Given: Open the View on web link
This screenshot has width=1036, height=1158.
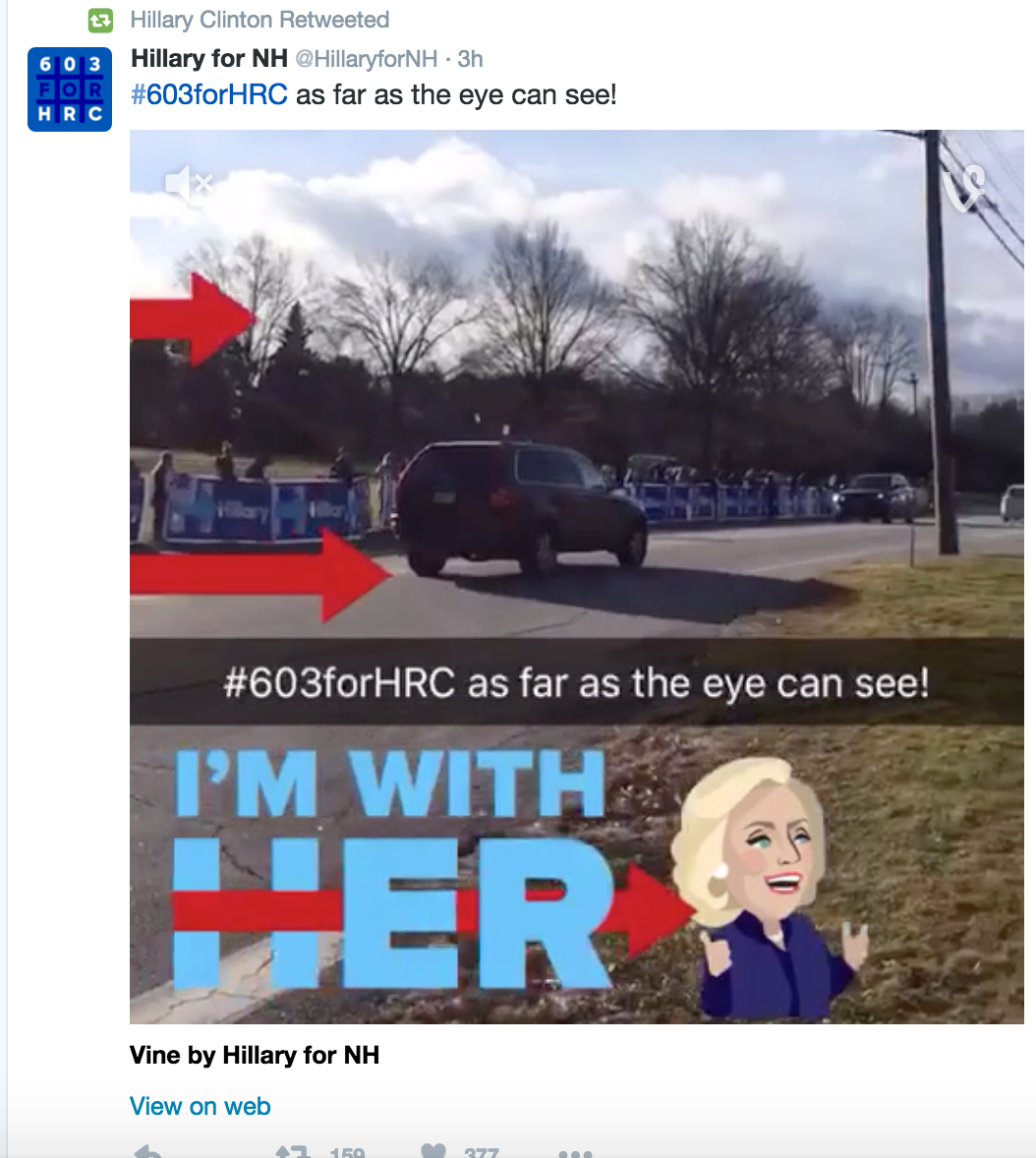Looking at the screenshot, I should [201, 1106].
